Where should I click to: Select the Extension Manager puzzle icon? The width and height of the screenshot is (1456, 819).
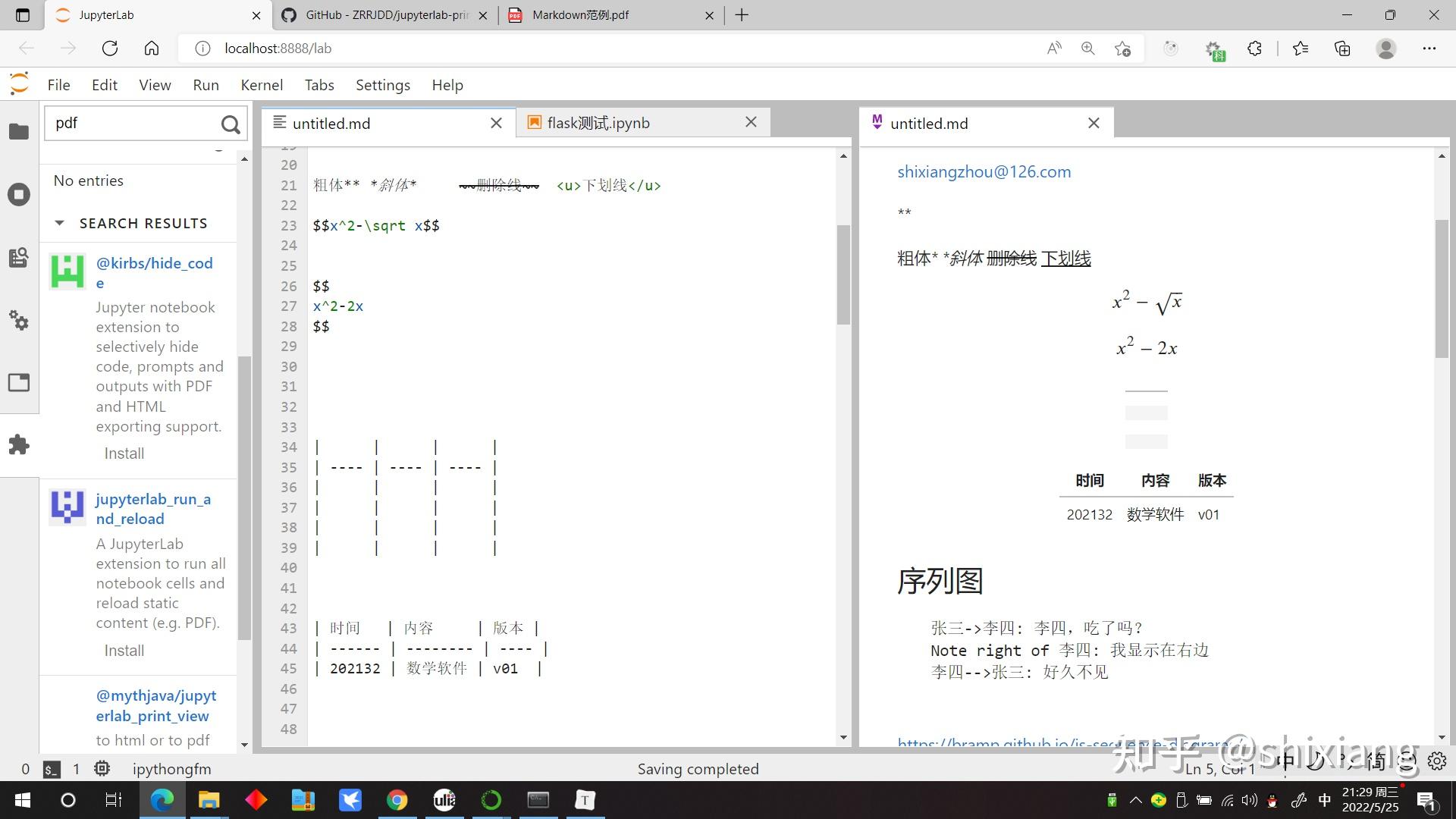(19, 444)
